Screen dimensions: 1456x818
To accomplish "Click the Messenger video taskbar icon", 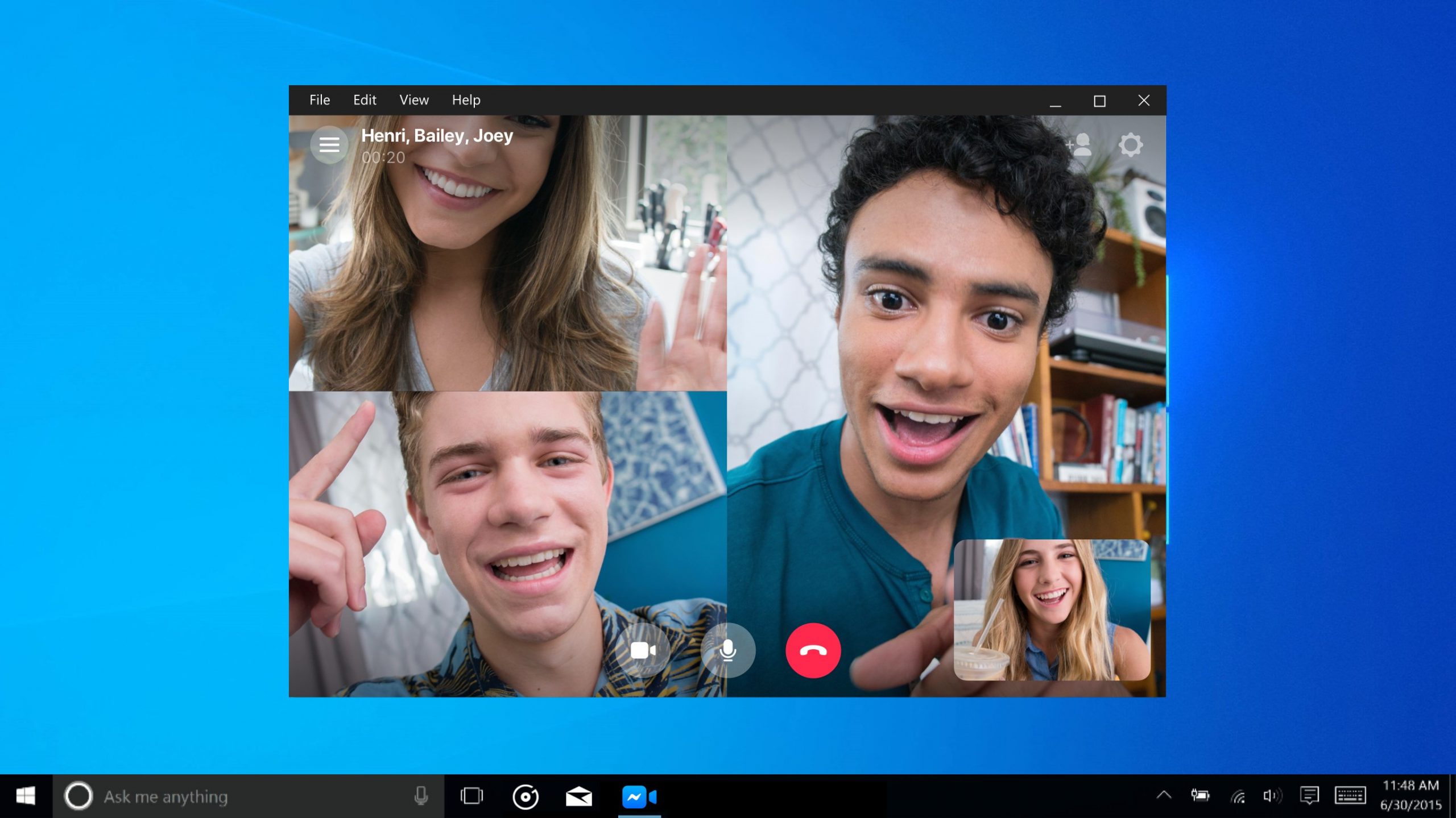I will pos(639,796).
